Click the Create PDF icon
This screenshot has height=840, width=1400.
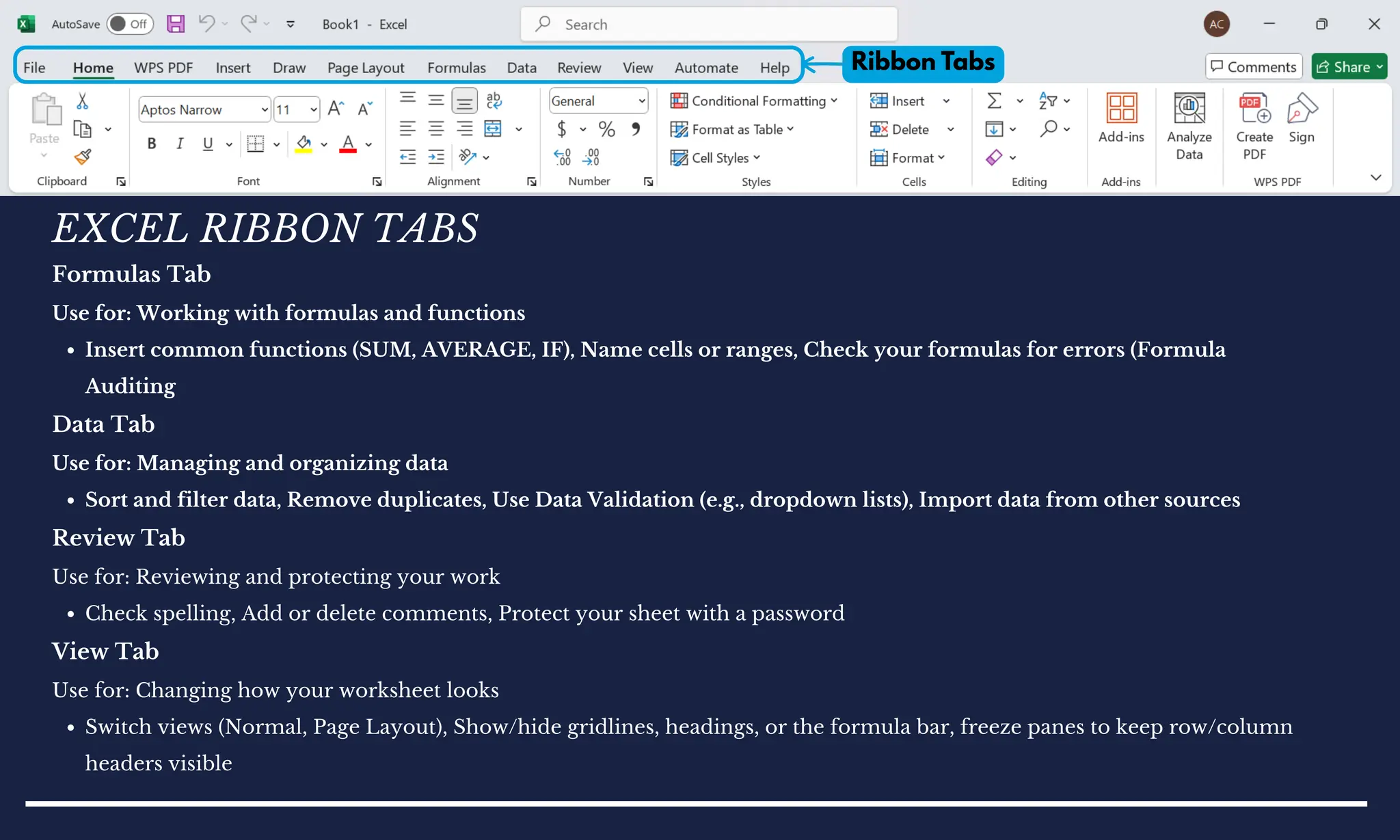(1254, 108)
